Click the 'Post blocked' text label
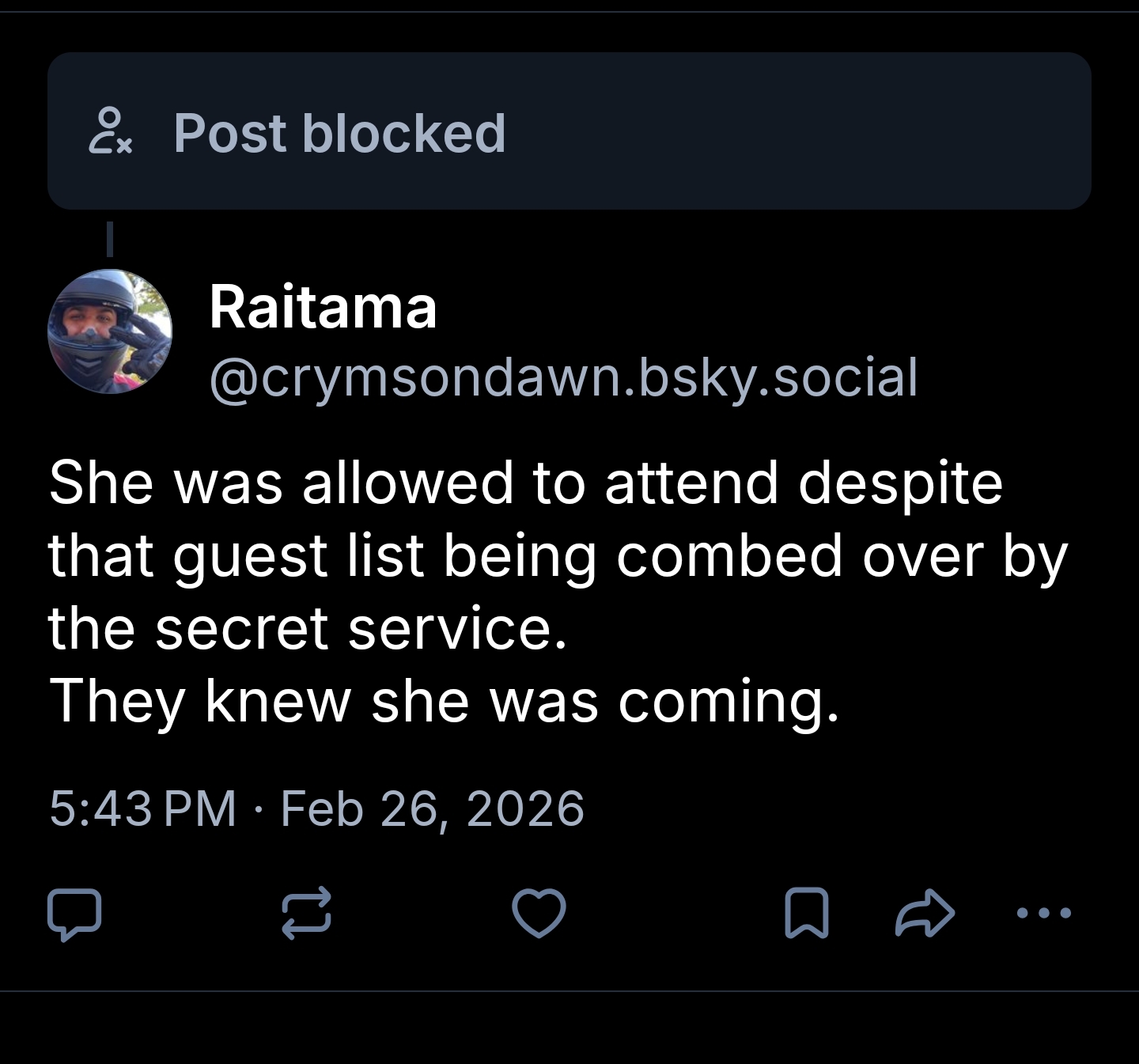 tap(339, 133)
